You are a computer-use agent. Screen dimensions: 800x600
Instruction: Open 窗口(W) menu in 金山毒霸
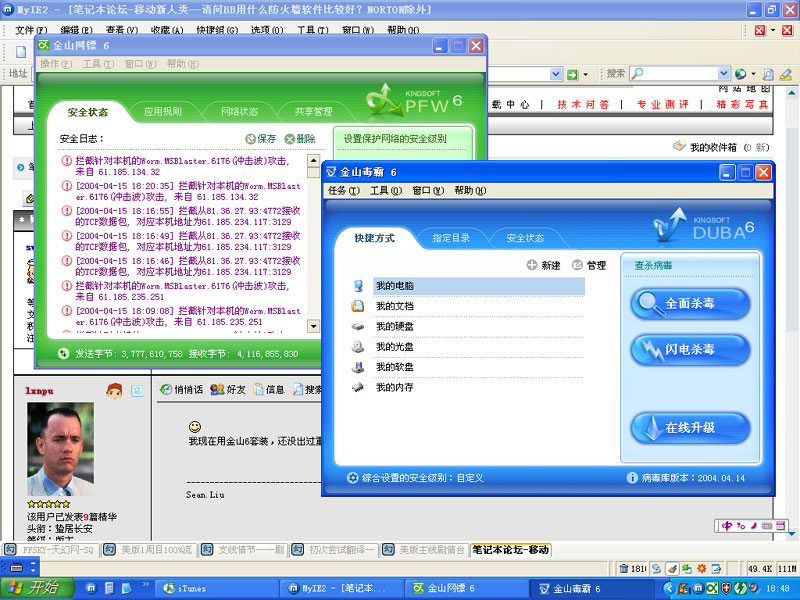point(428,191)
